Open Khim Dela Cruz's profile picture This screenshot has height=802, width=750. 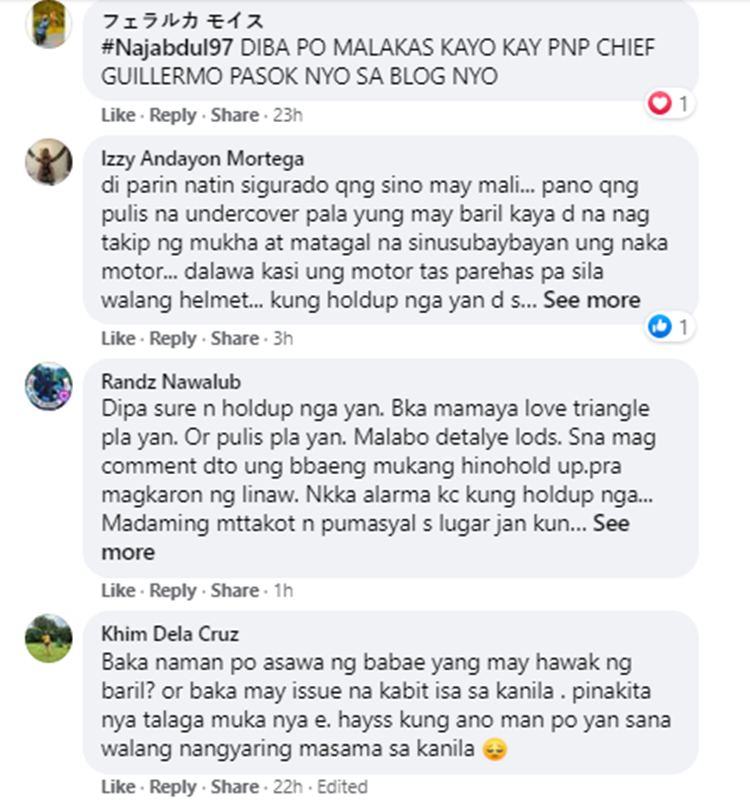tap(49, 638)
